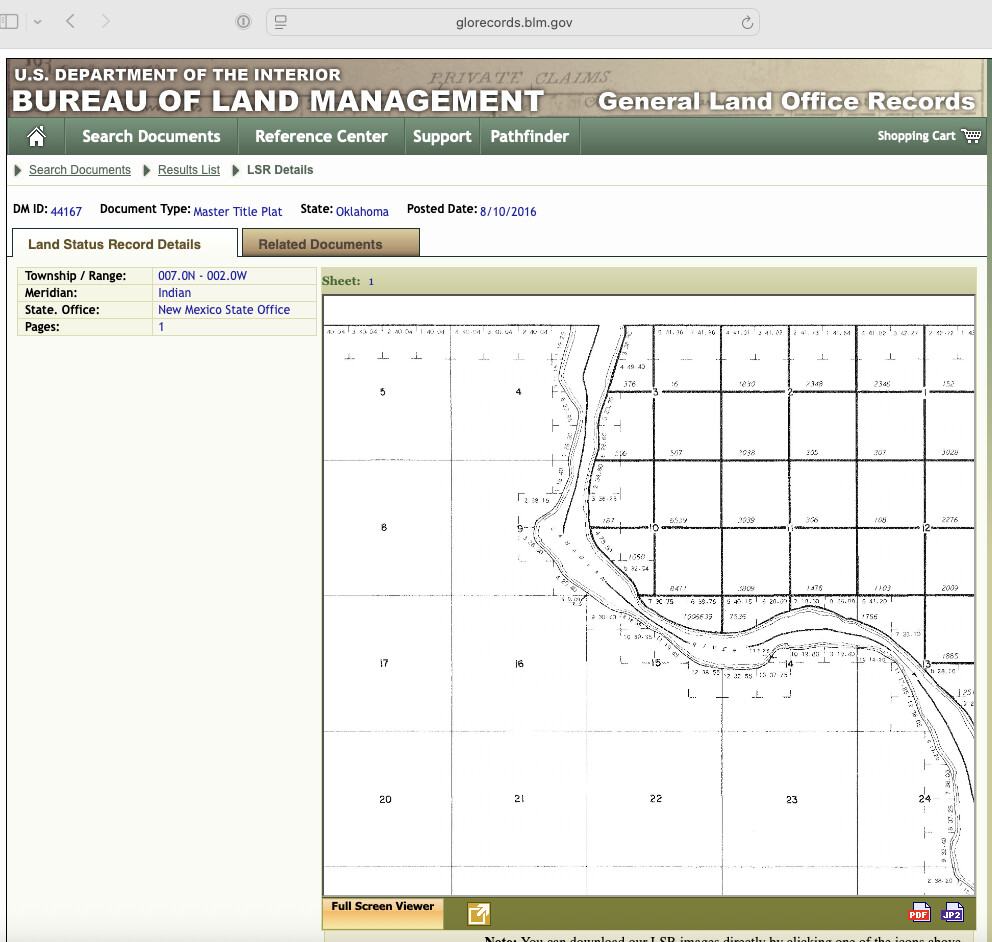992x942 pixels.
Task: Show the Safari sidebar
Action: point(10,21)
